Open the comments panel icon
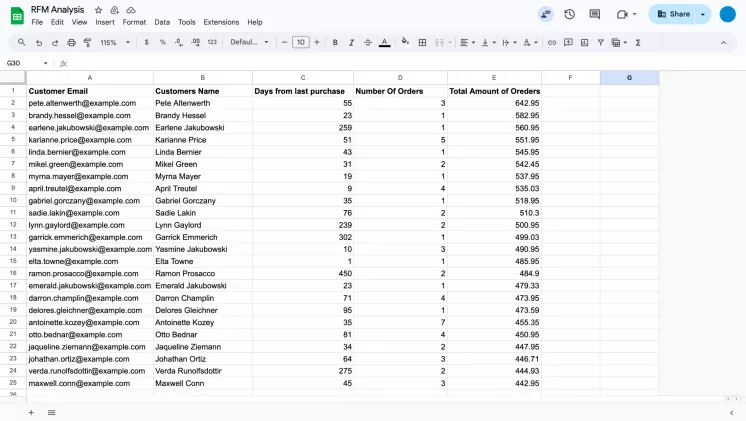The image size is (746, 421). (x=595, y=14)
